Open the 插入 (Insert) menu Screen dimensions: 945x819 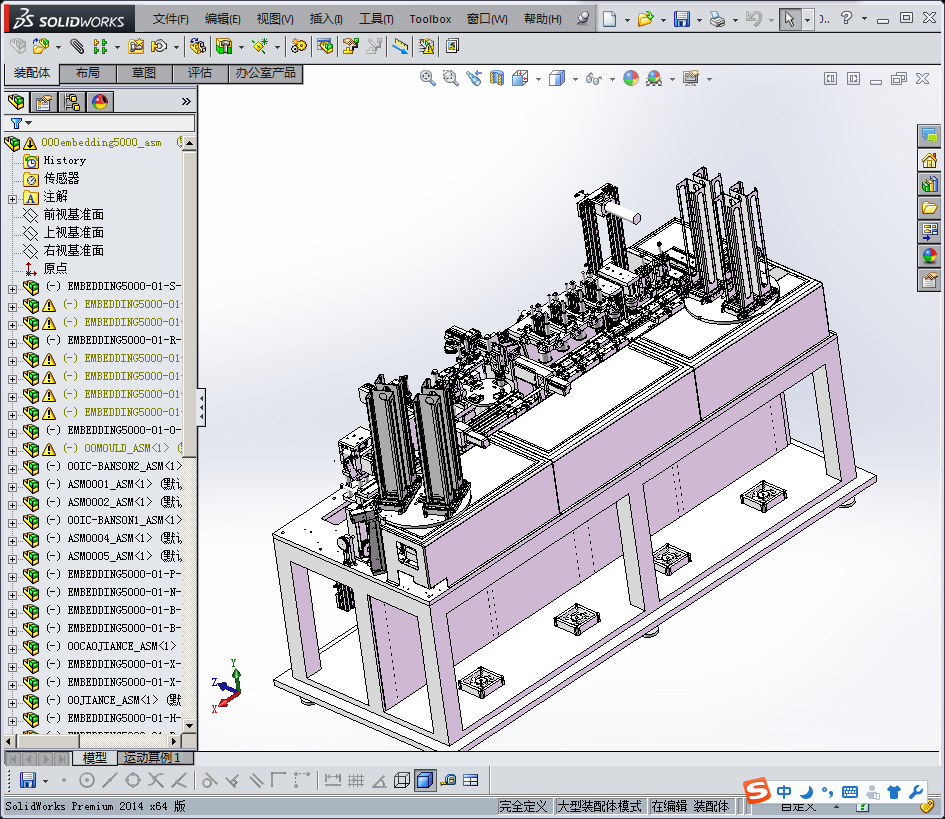[326, 19]
